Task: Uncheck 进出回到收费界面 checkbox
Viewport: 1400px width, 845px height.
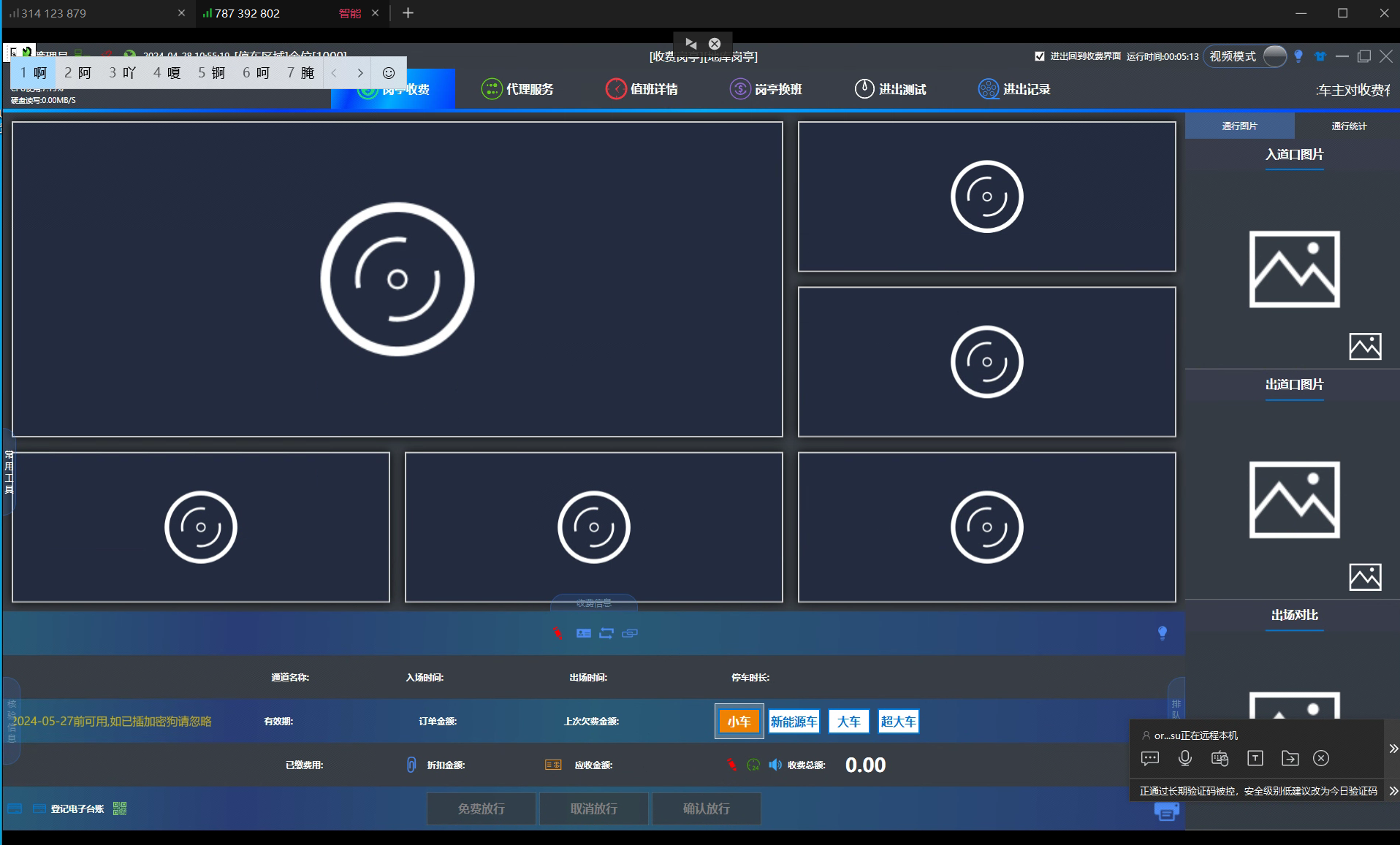Action: tap(1040, 56)
